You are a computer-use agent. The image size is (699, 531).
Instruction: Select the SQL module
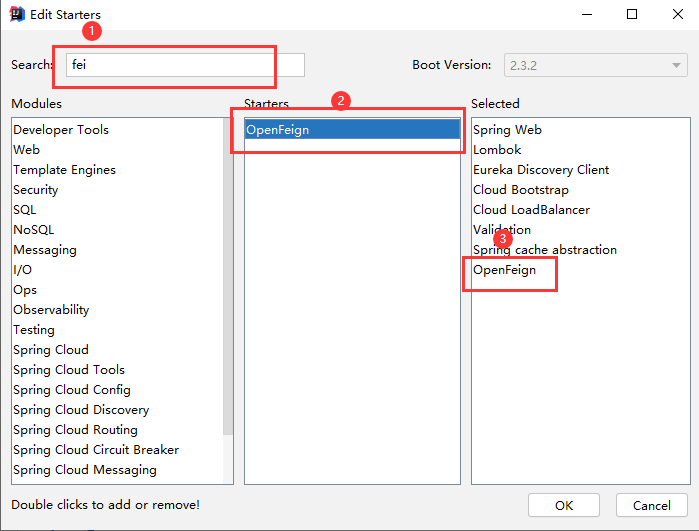pyautogui.click(x=25, y=210)
